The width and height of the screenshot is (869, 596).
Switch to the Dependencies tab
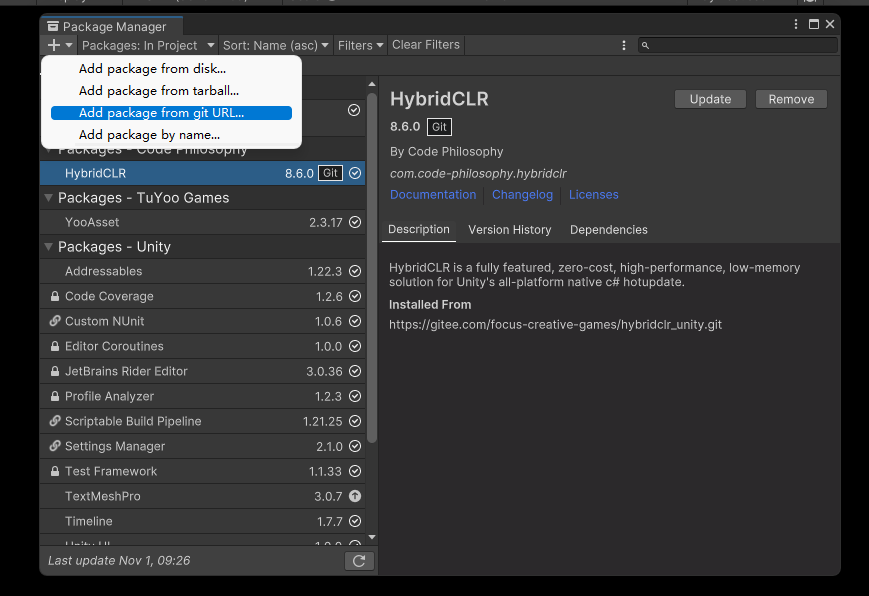pyautogui.click(x=609, y=230)
